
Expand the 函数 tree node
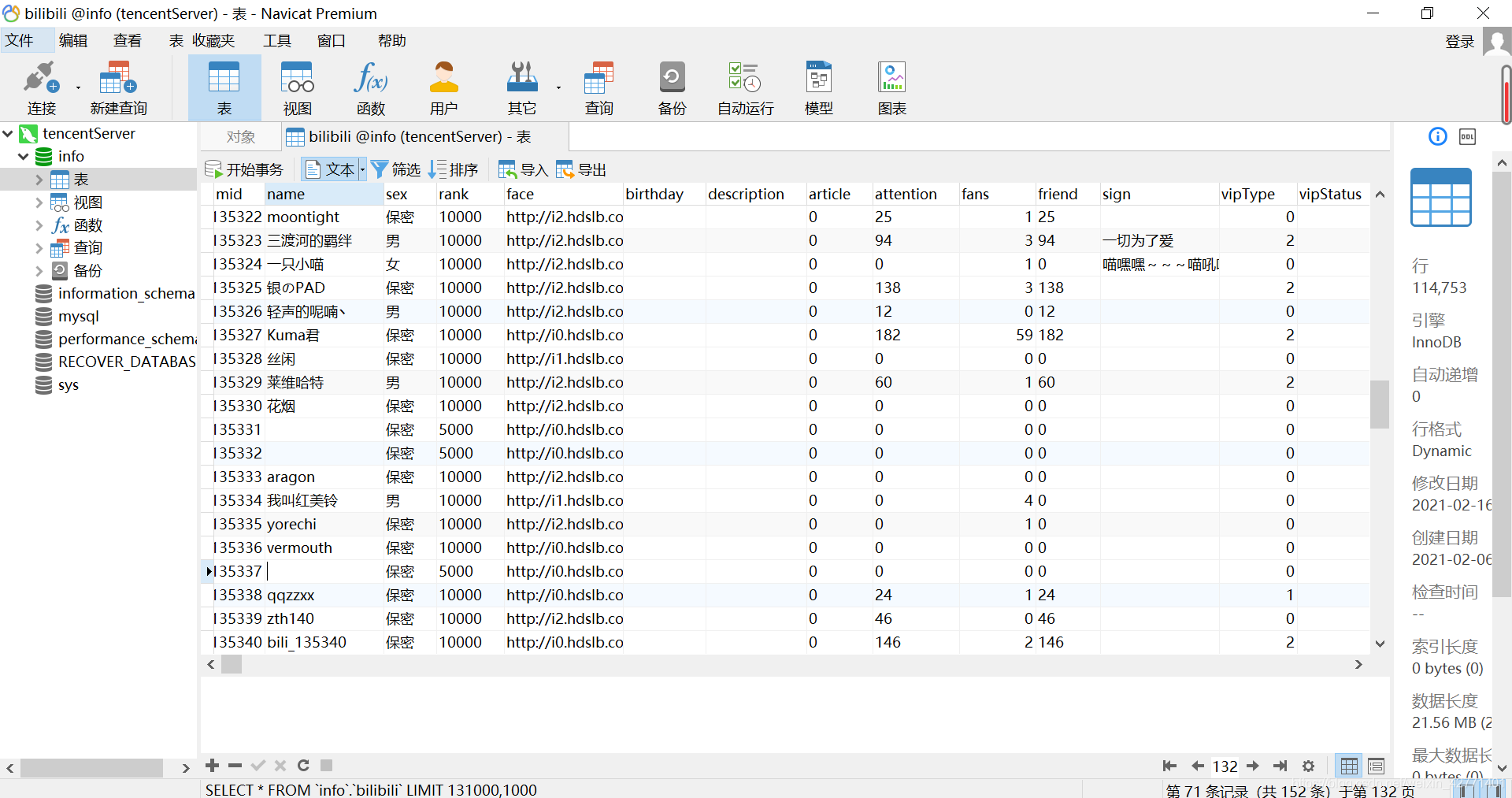(x=39, y=225)
